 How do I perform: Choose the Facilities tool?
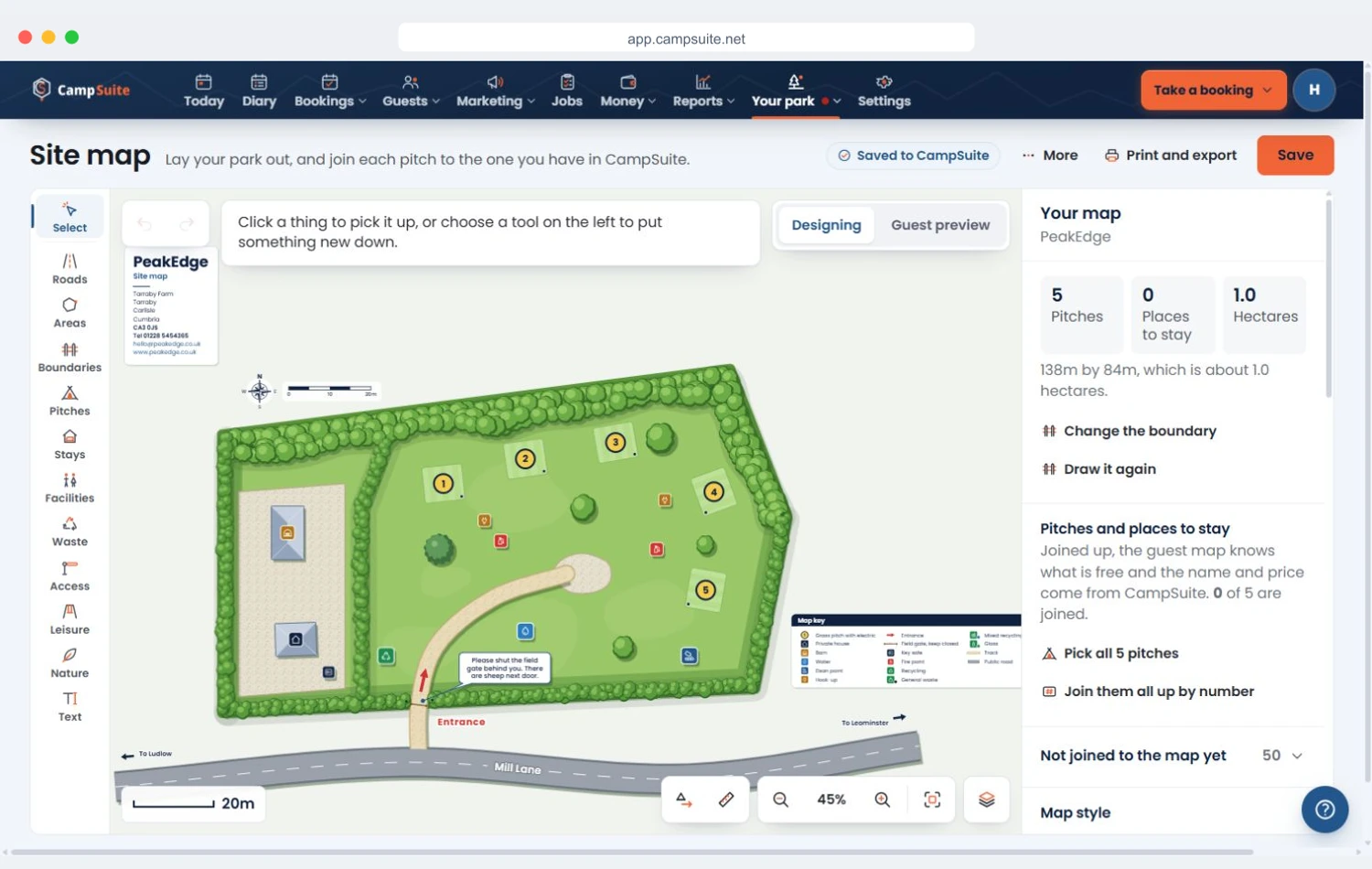point(70,488)
